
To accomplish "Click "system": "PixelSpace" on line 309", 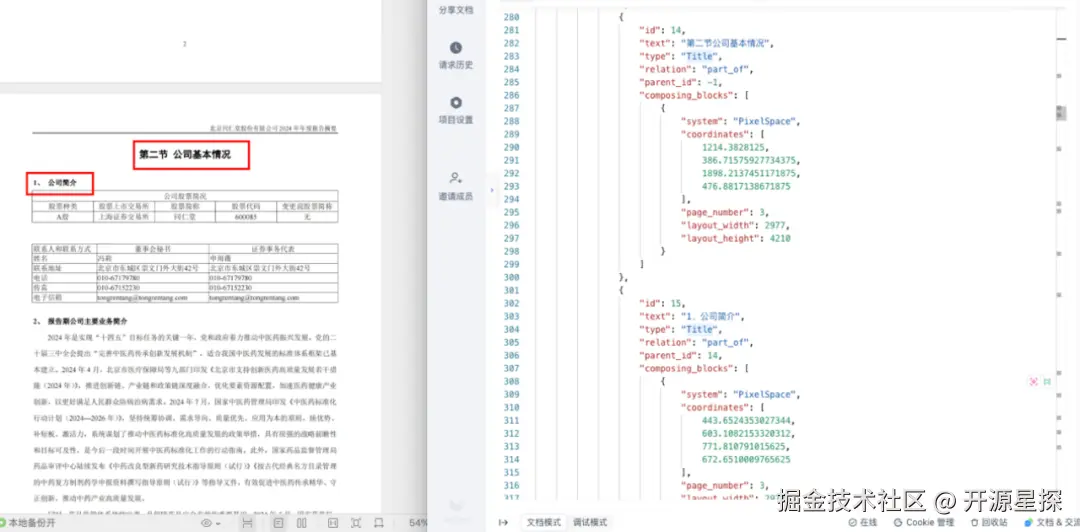I will click(740, 395).
